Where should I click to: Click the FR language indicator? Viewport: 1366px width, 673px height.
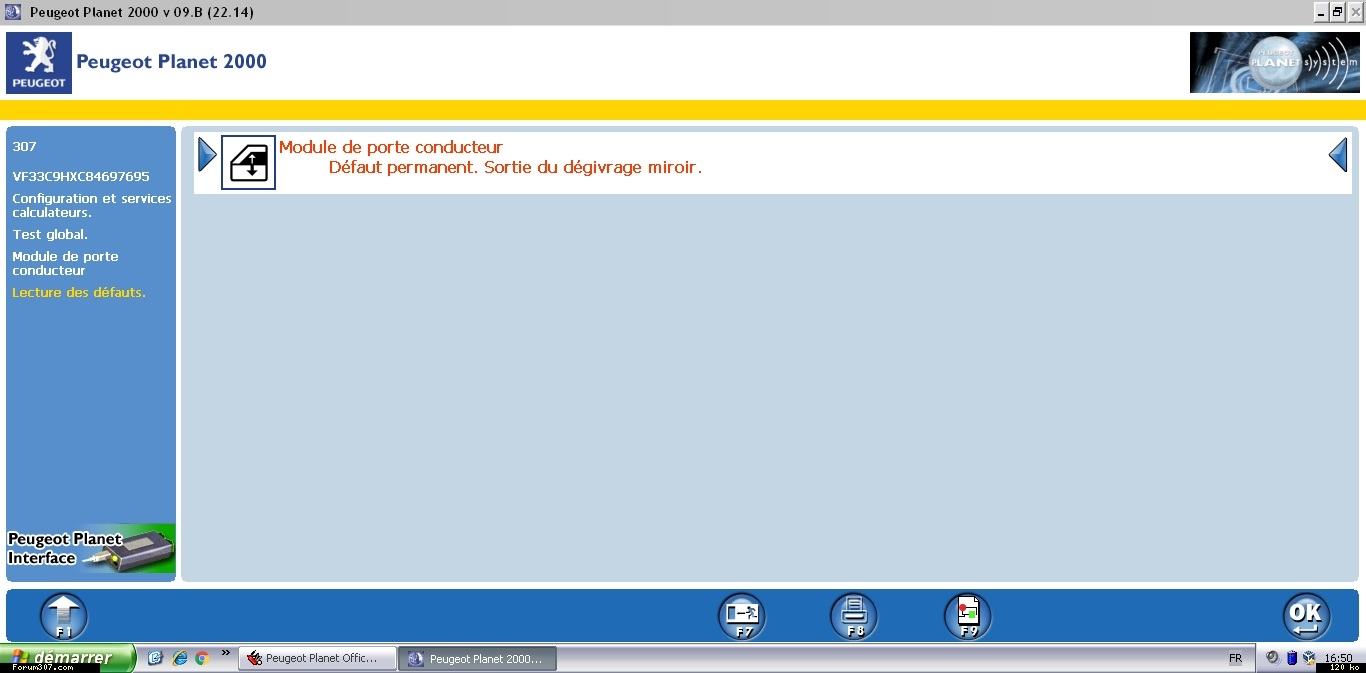click(x=1235, y=658)
